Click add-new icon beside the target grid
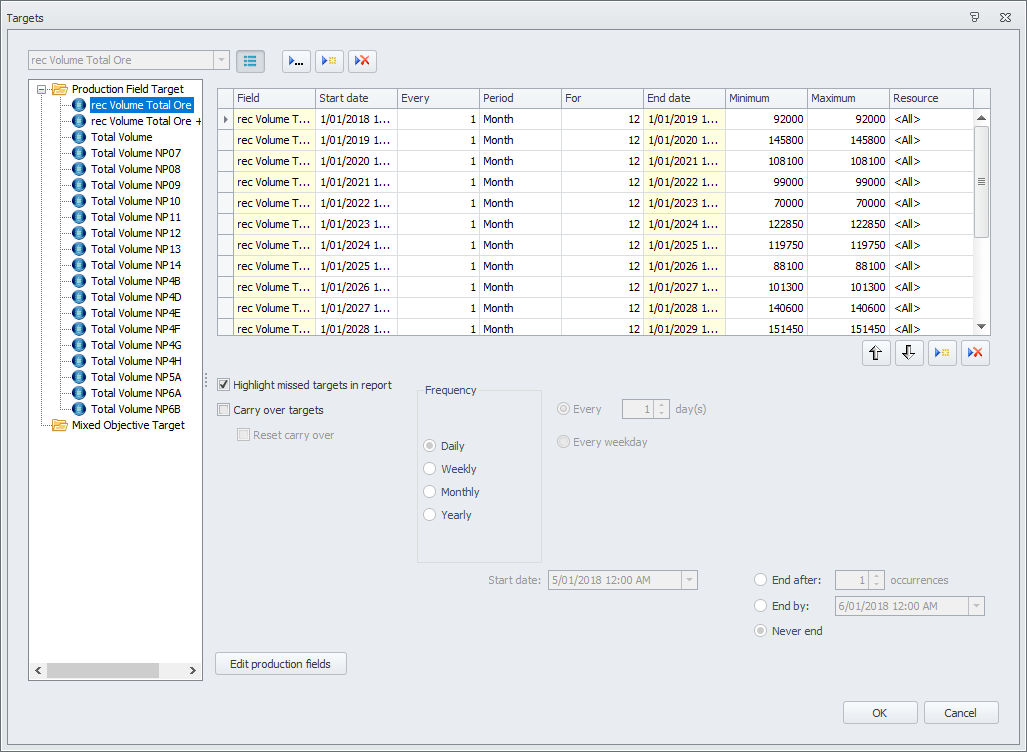1027x752 pixels. [942, 352]
